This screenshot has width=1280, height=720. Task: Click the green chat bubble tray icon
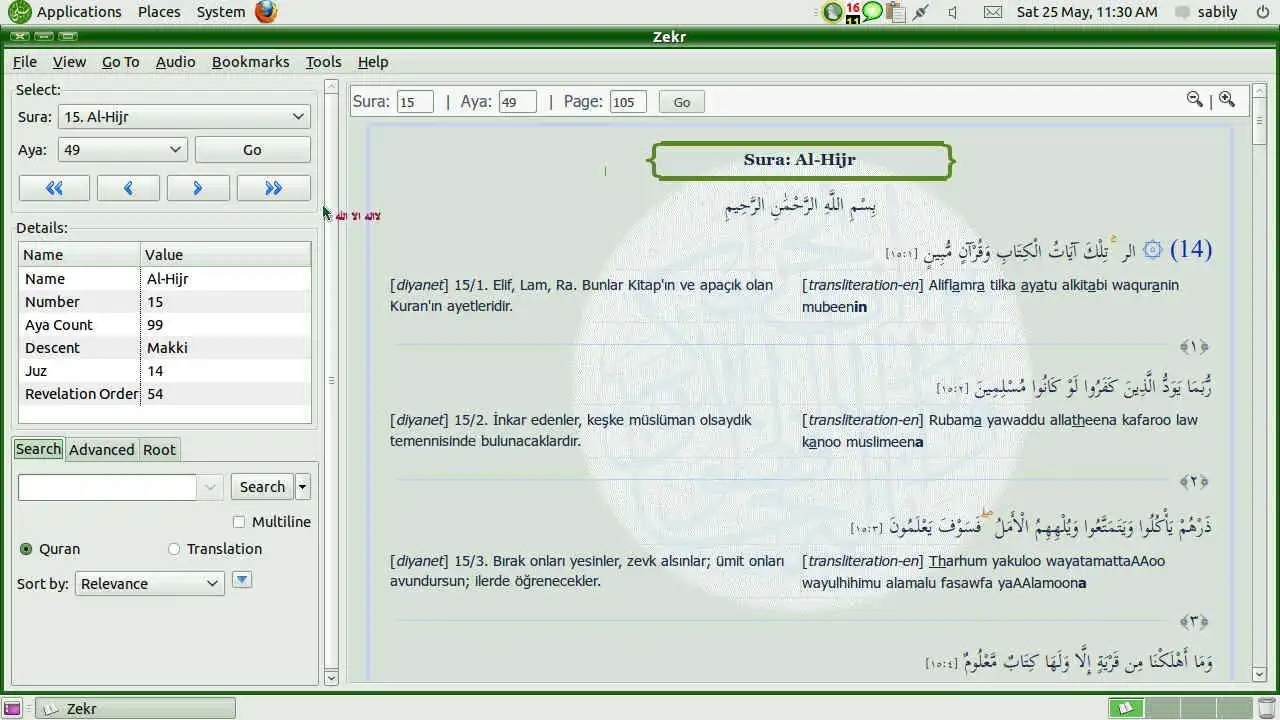tap(873, 12)
